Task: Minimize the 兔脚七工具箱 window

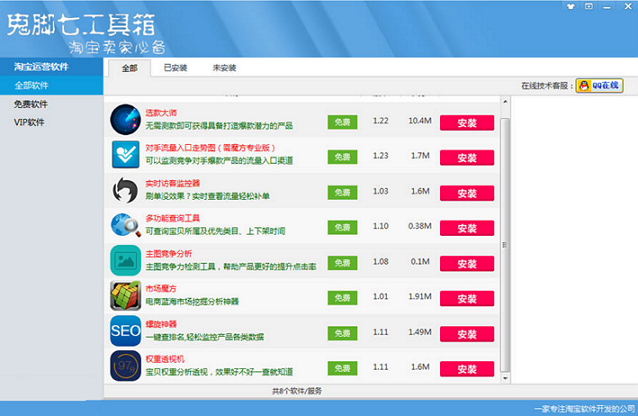Action: tap(607, 7)
